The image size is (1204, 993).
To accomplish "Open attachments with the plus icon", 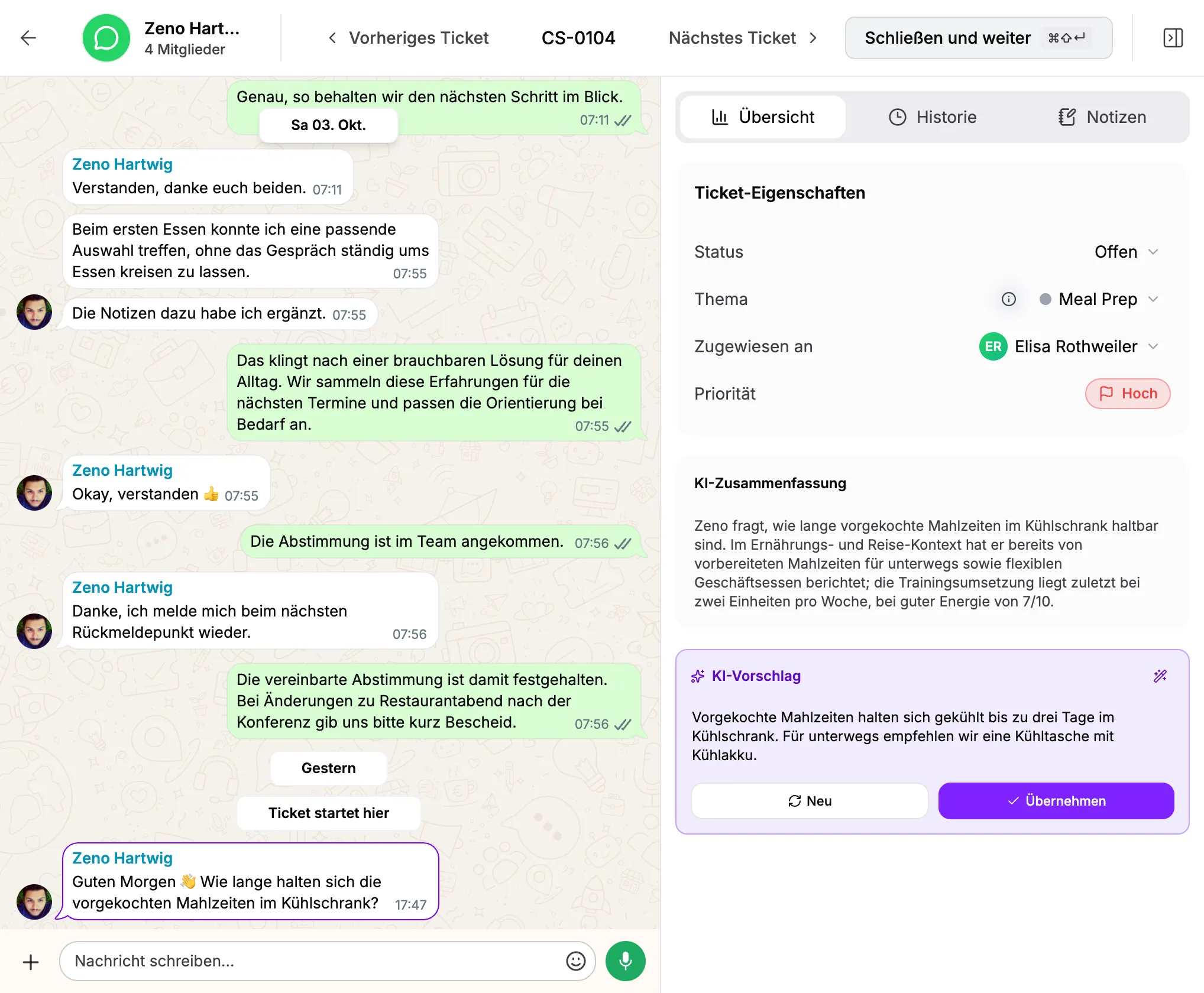I will point(31,962).
